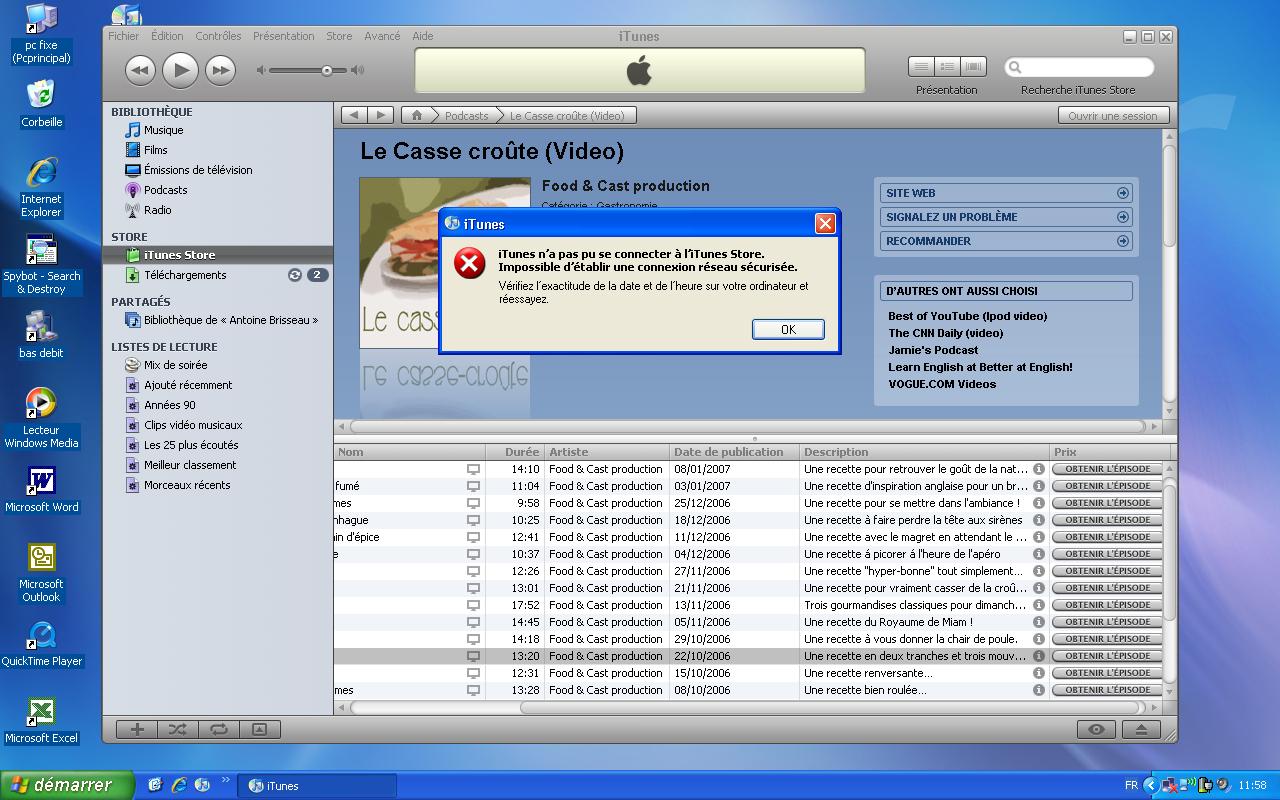Image resolution: width=1280 pixels, height=800 pixels.
Task: Click the downloads refresh spinner icon
Action: point(295,275)
